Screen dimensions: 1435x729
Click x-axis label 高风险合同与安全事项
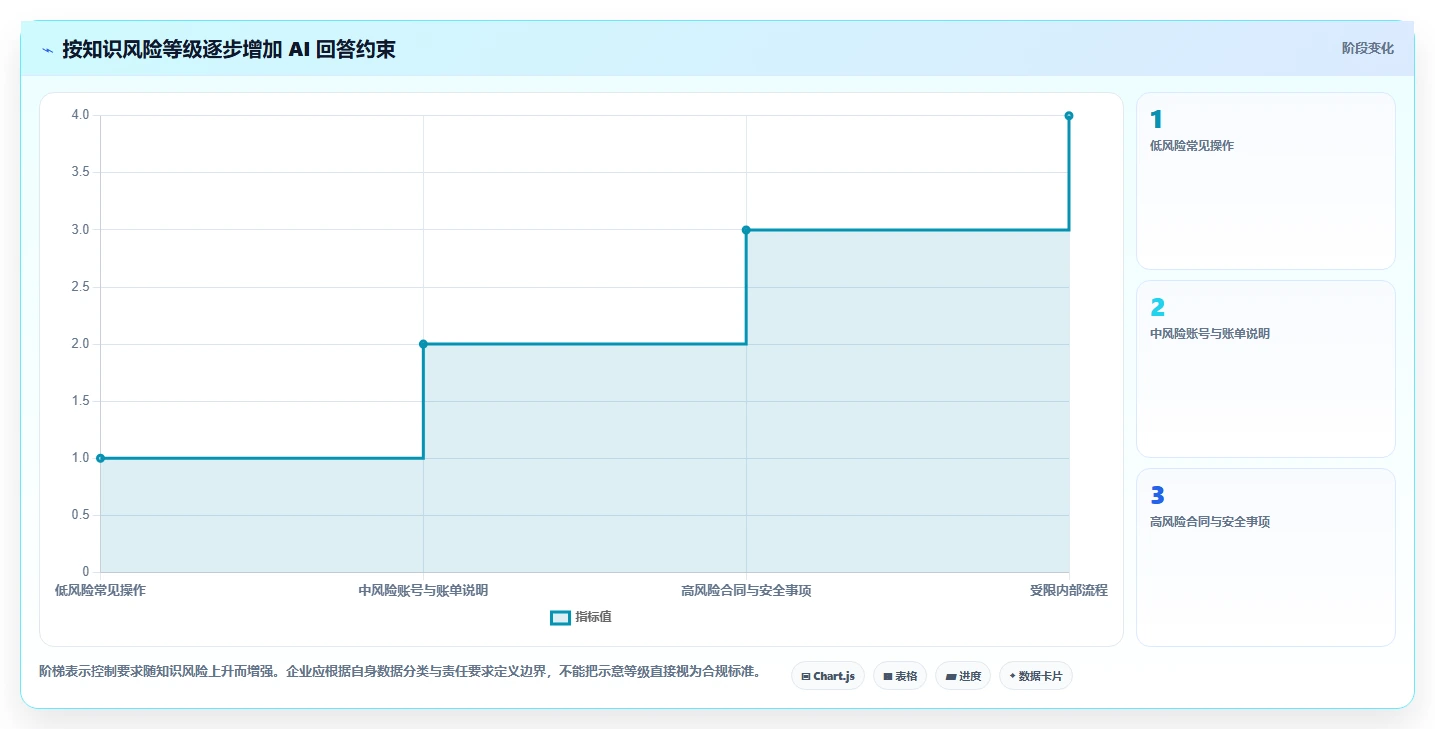click(746, 590)
